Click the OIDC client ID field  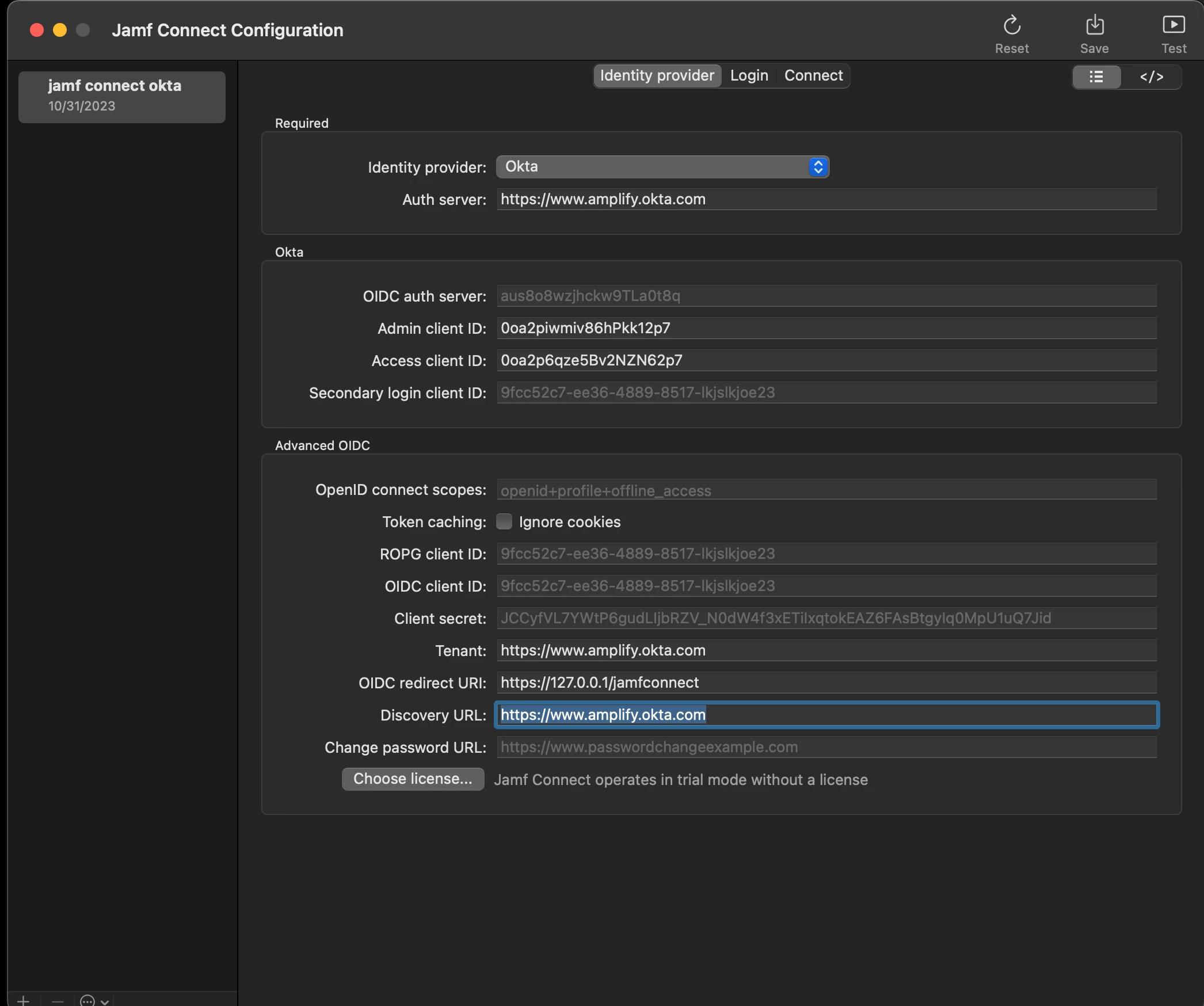(x=826, y=586)
